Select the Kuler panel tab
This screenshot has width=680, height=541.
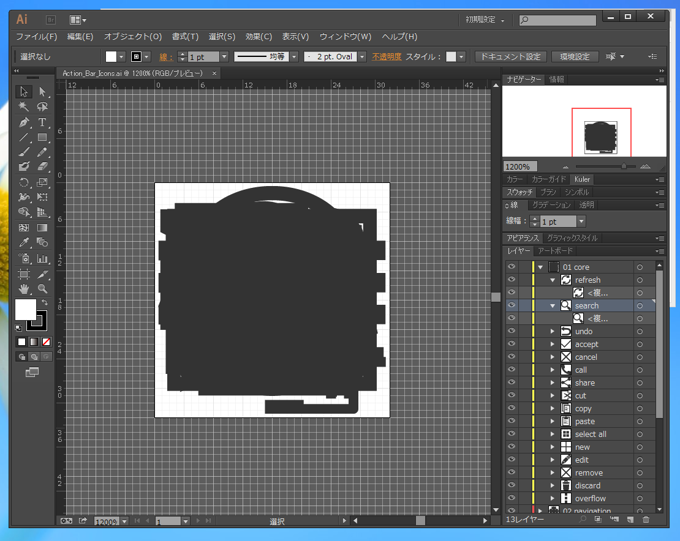[582, 179]
